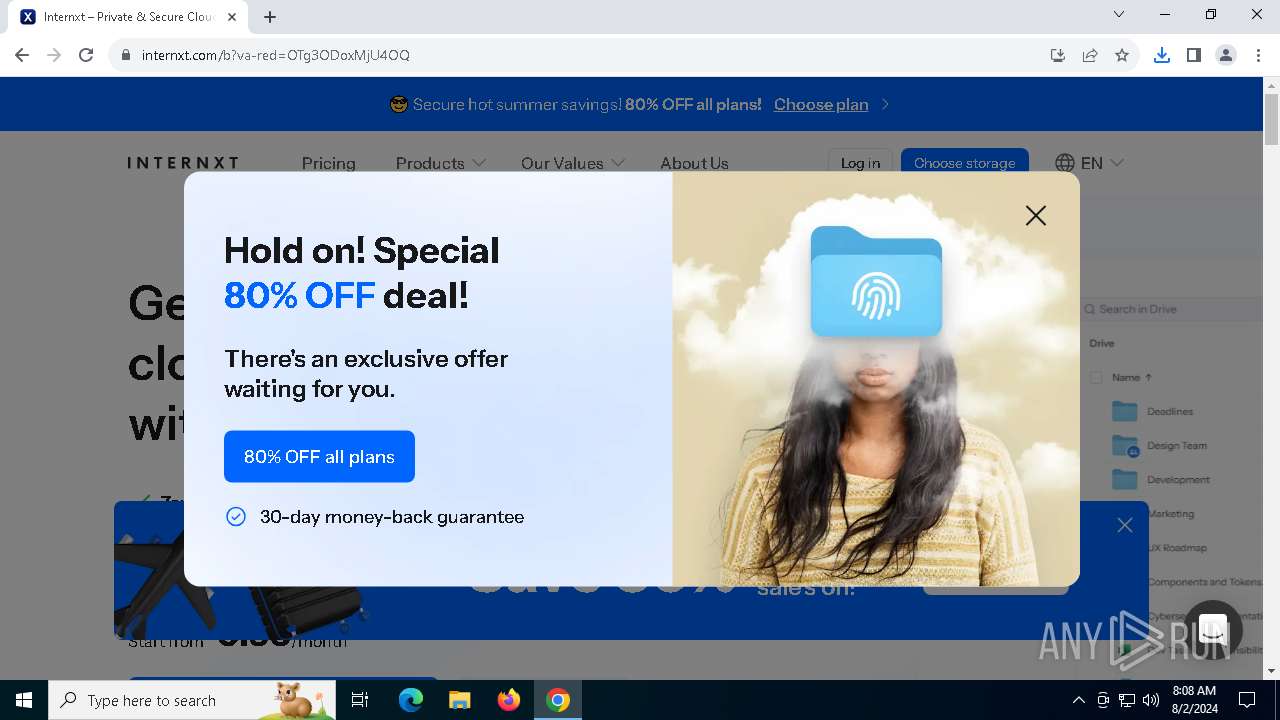The image size is (1280, 720).
Task: Dismiss the blue sale banner with X
Action: click(x=1125, y=525)
